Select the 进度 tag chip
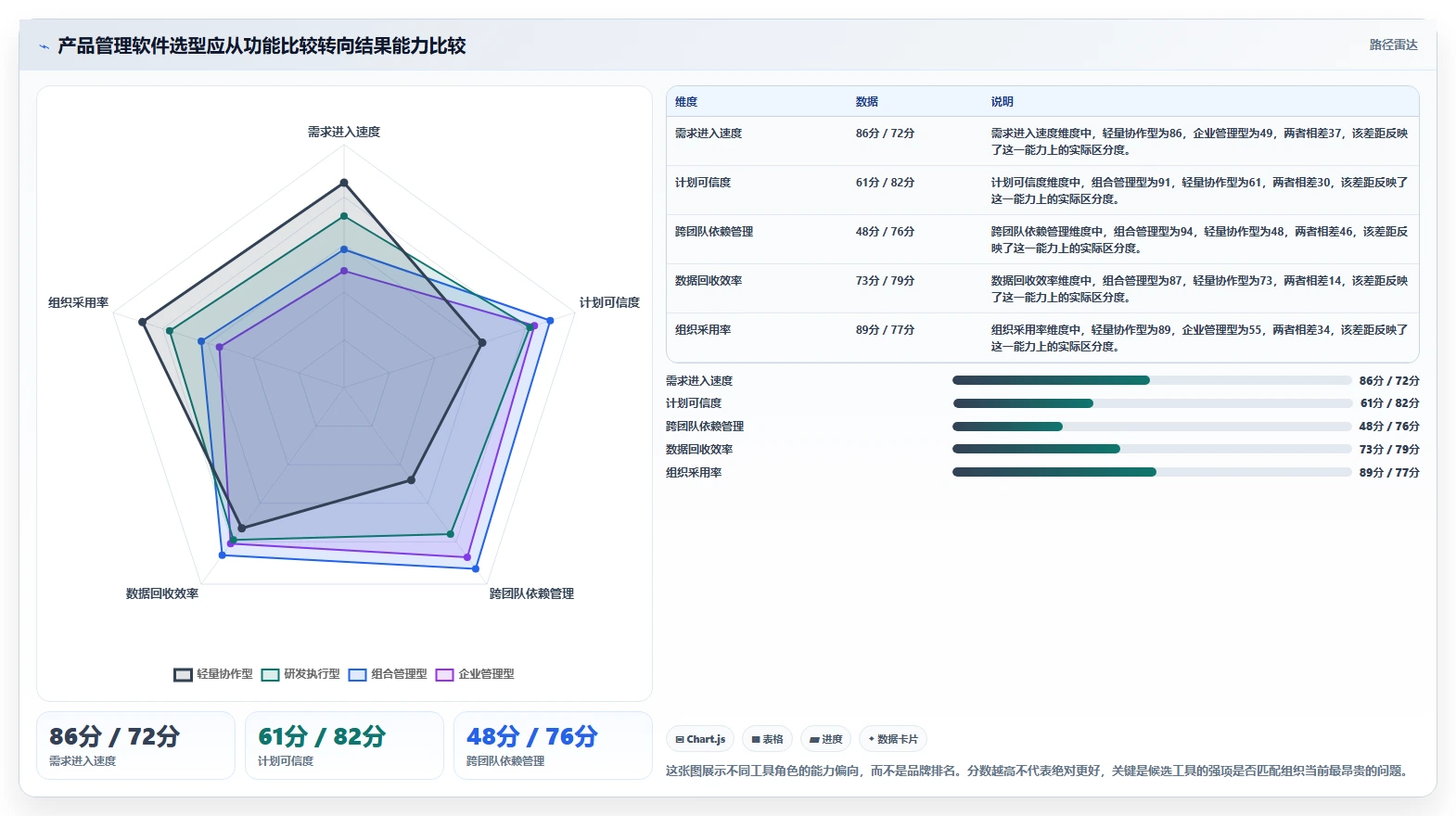The height and width of the screenshot is (816, 1456). click(825, 739)
